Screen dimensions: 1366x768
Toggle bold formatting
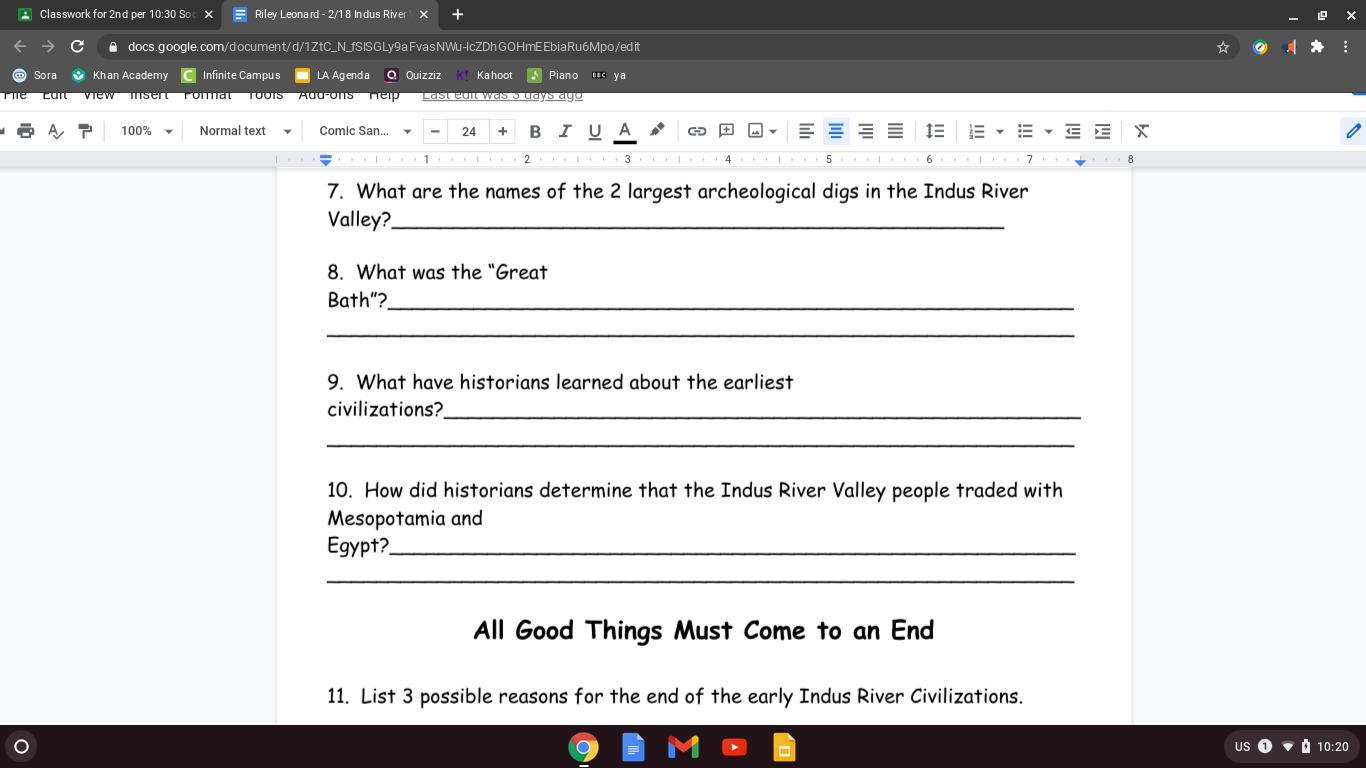tap(535, 131)
